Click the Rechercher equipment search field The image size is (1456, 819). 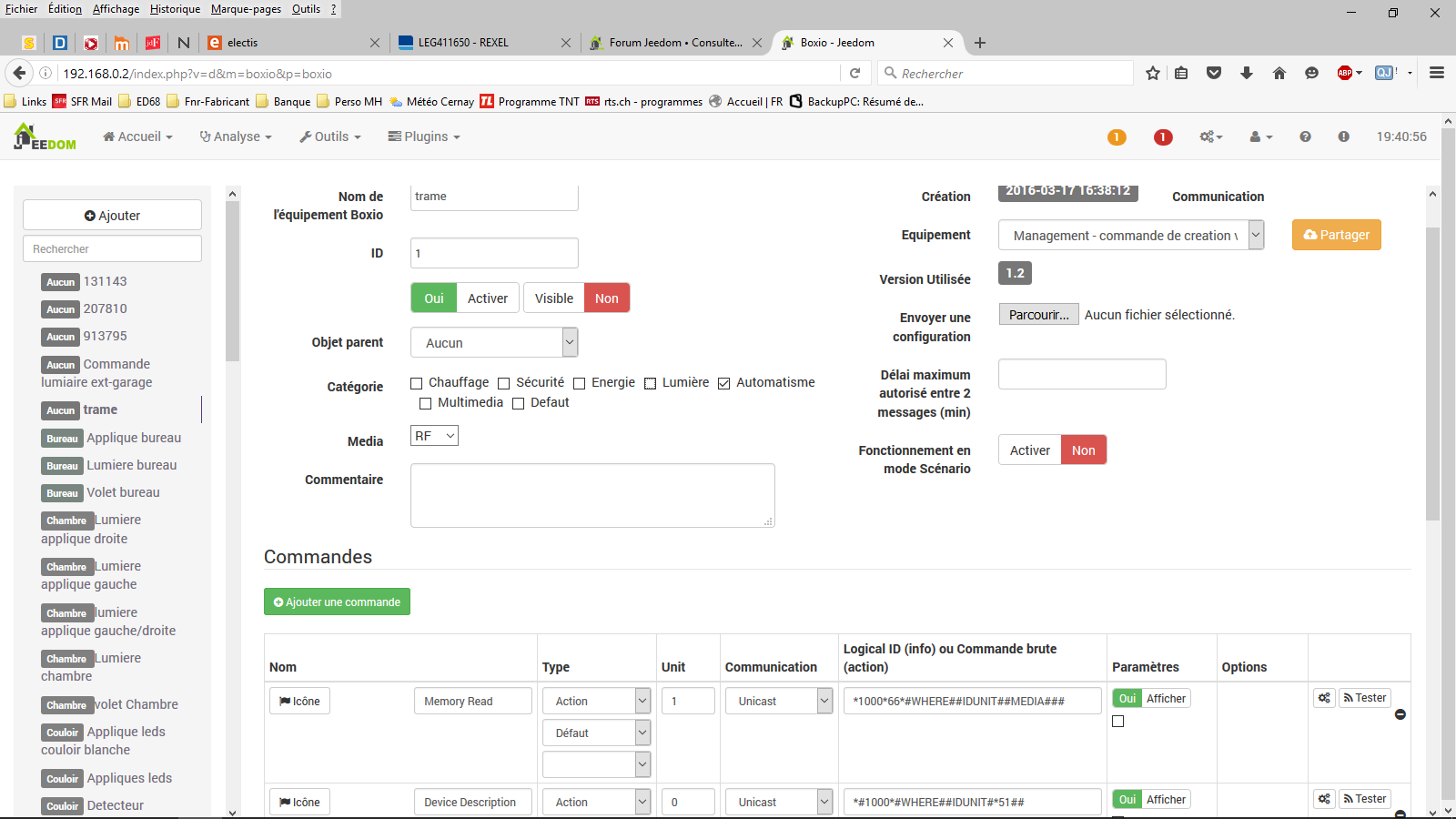coord(112,248)
